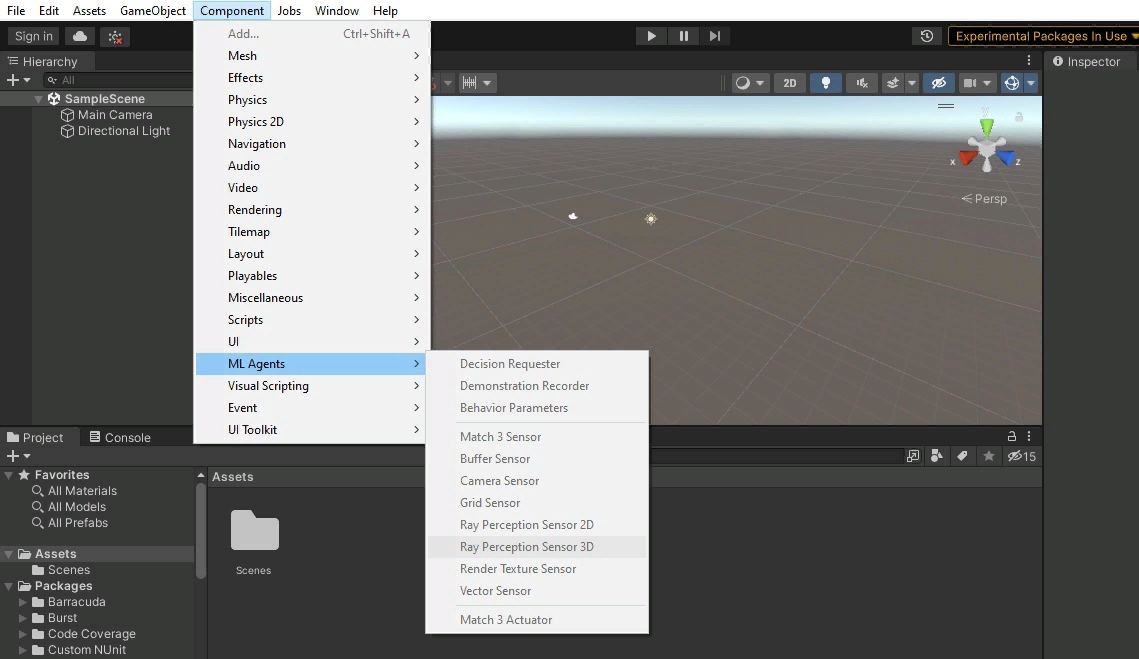
Task: Select Main Camera in Hierarchy
Action: pos(115,115)
